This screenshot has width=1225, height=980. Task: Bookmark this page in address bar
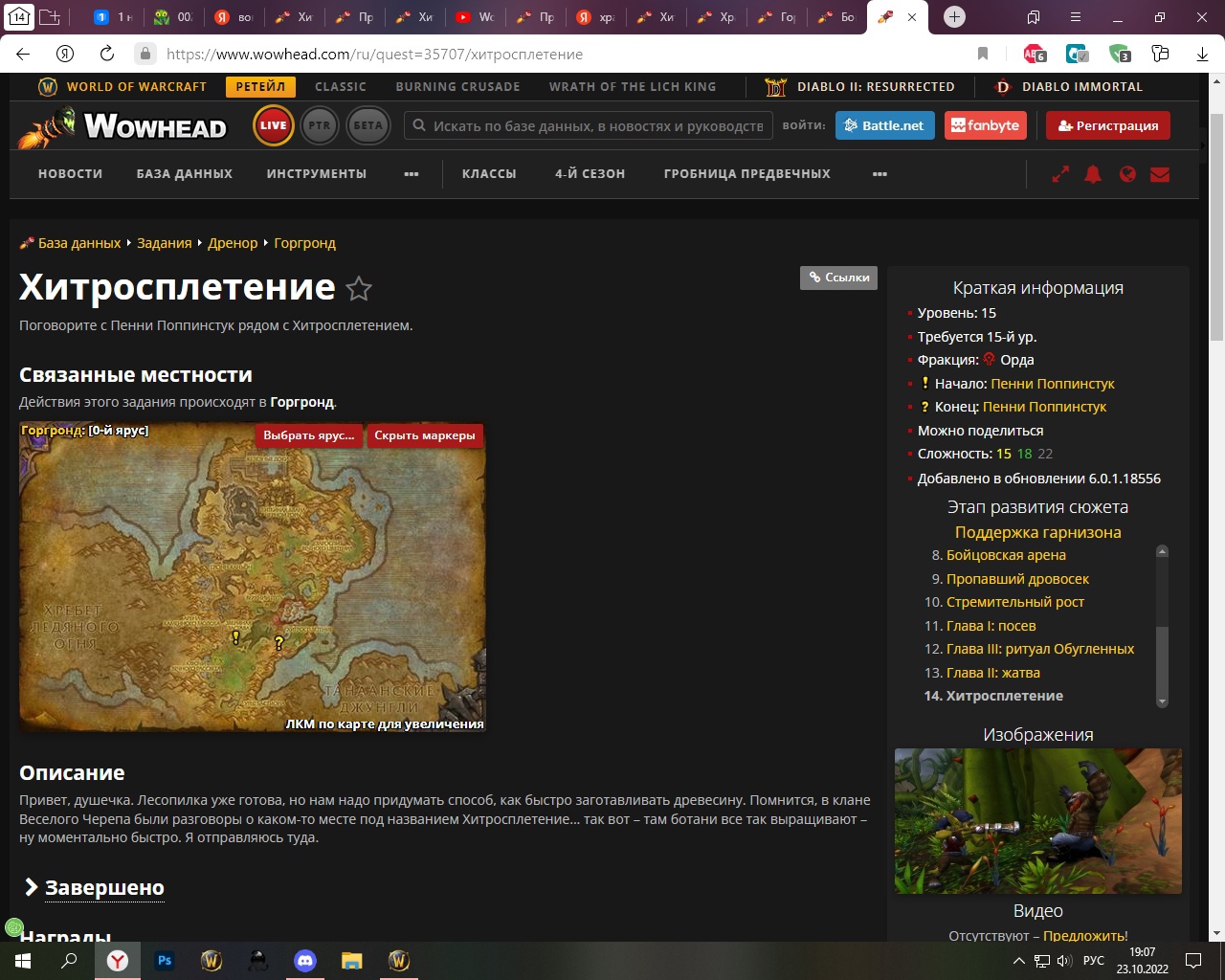983,54
